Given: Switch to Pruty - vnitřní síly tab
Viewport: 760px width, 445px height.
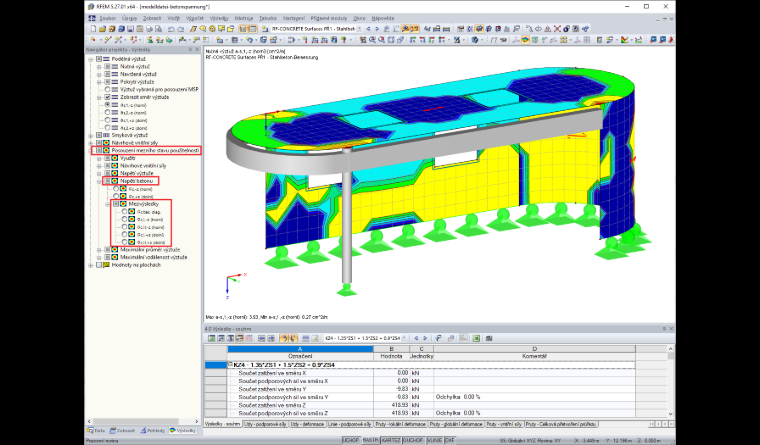Looking at the screenshot, I should click(x=505, y=424).
